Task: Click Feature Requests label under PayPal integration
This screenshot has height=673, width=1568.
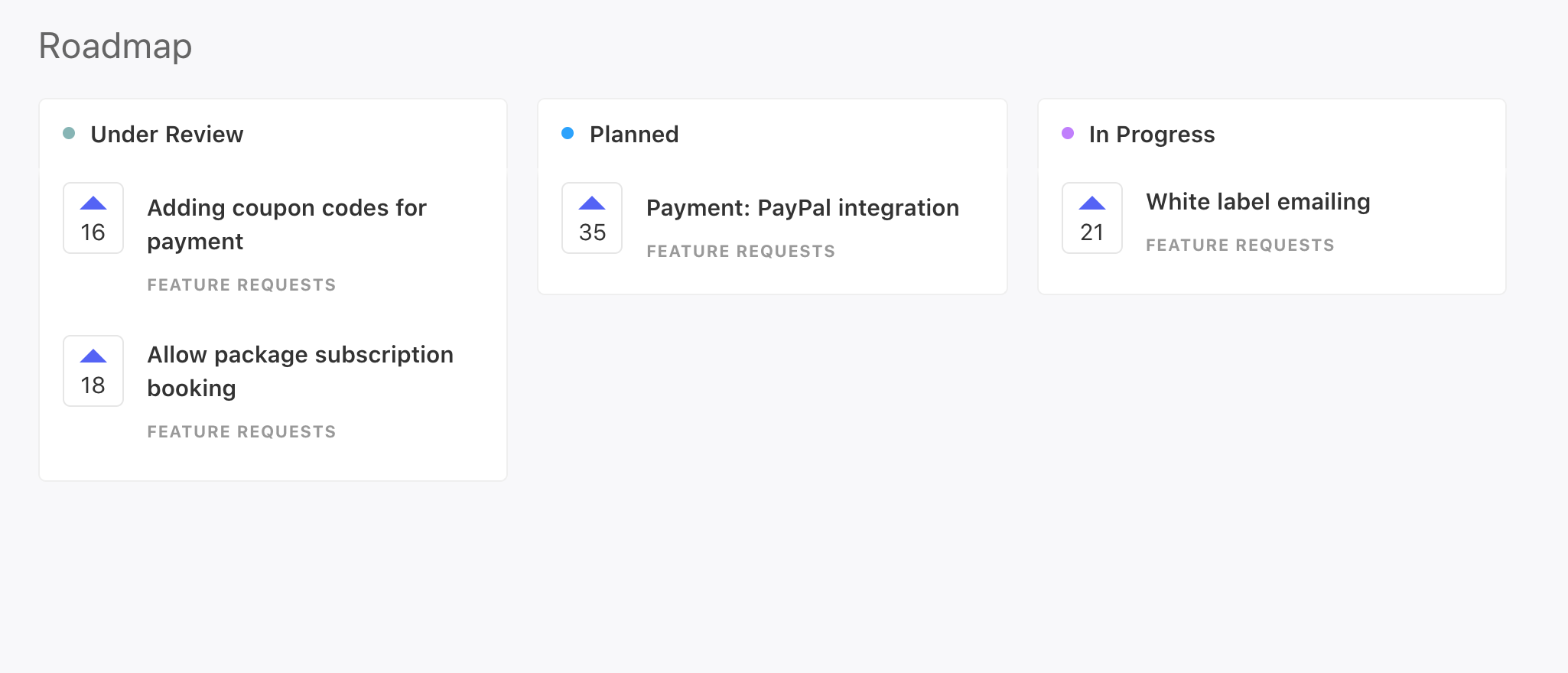Action: pyautogui.click(x=740, y=252)
